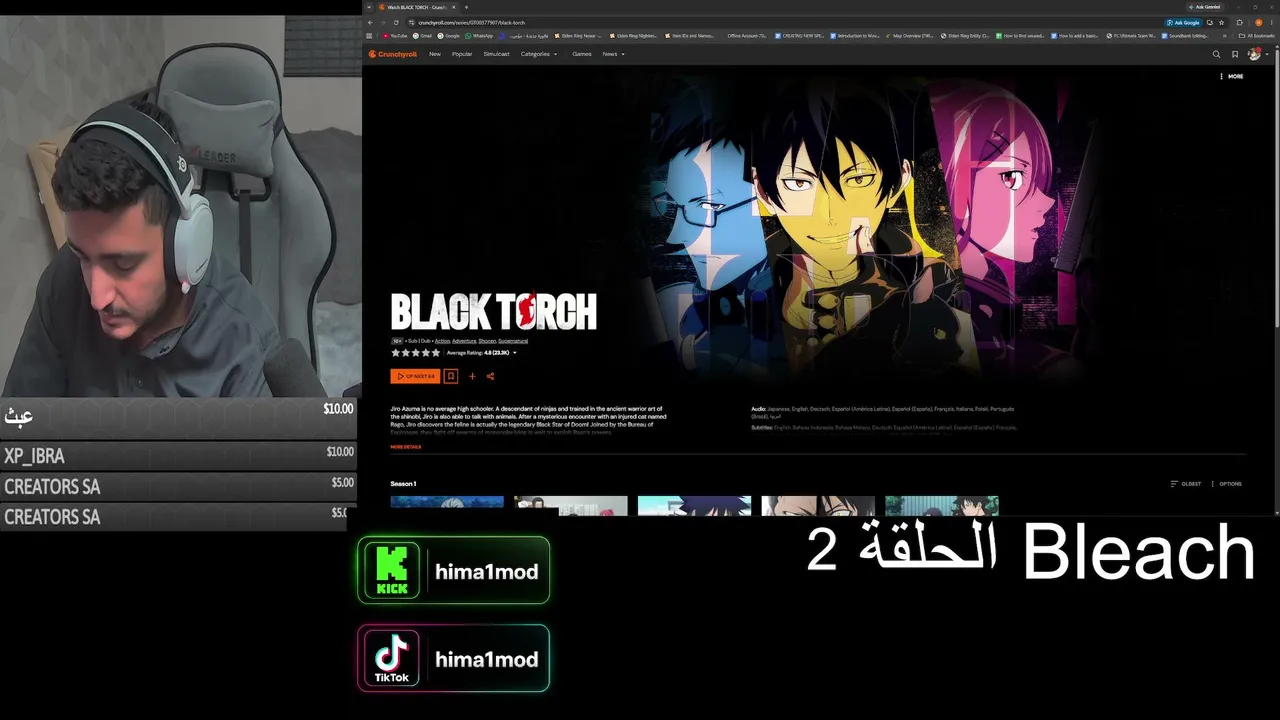Open the Crunchyroll home logo
The height and width of the screenshot is (720, 1280).
pyautogui.click(x=392, y=54)
